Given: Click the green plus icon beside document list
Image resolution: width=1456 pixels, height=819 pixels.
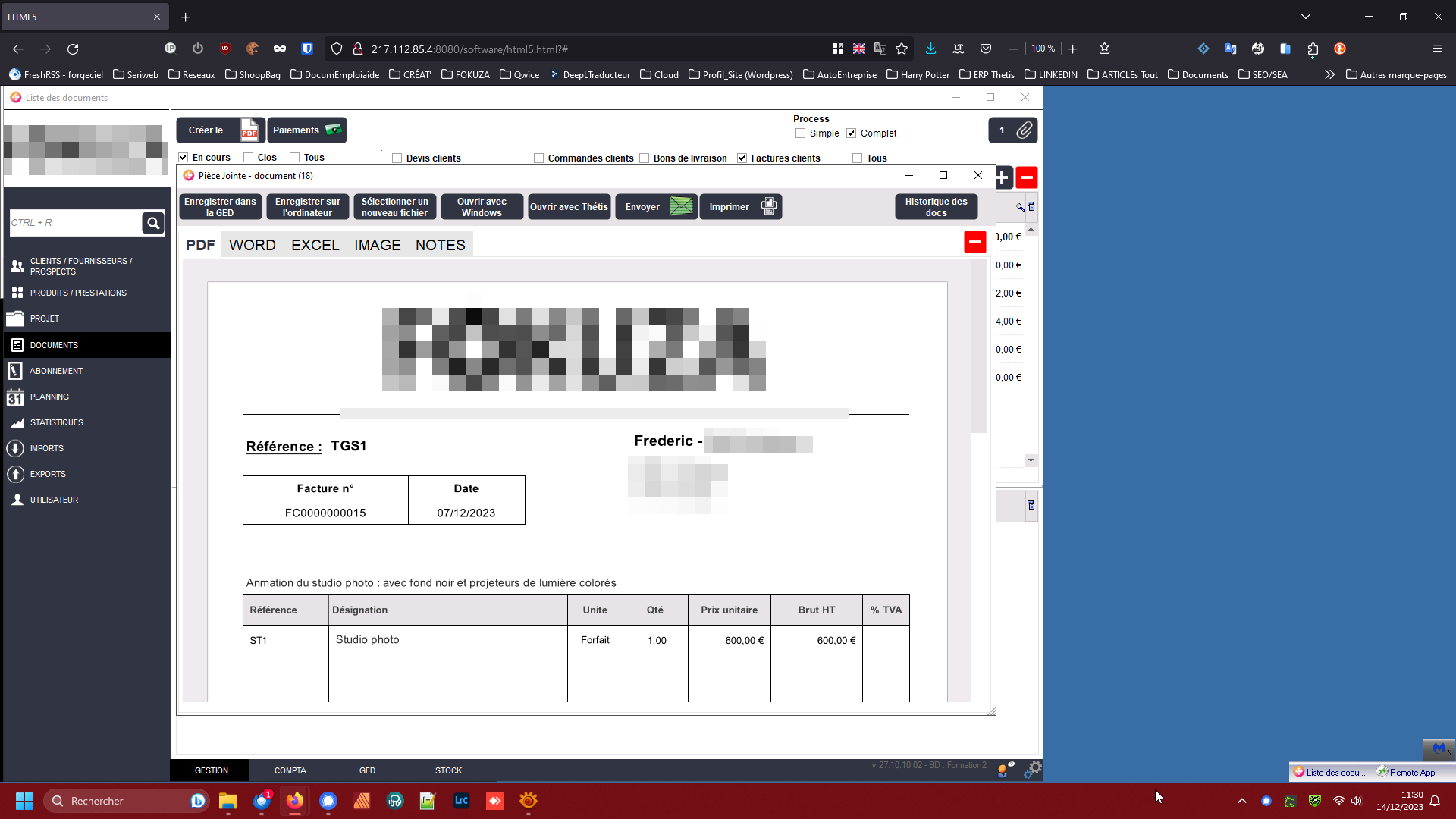Looking at the screenshot, I should [1003, 177].
